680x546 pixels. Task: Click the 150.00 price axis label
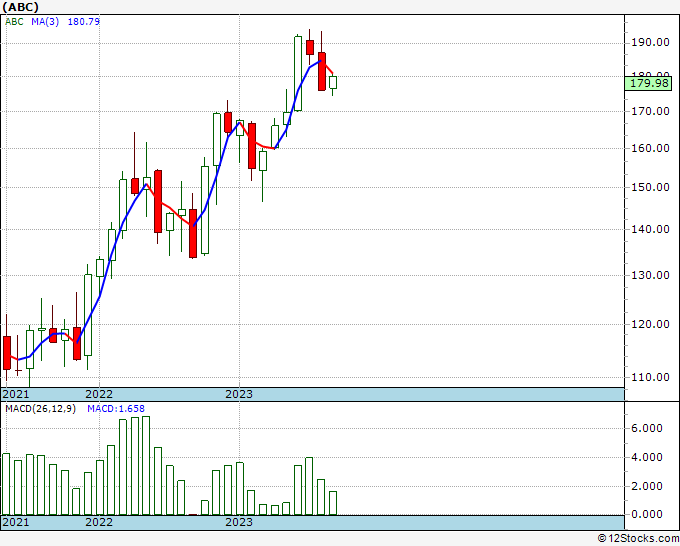(x=650, y=187)
